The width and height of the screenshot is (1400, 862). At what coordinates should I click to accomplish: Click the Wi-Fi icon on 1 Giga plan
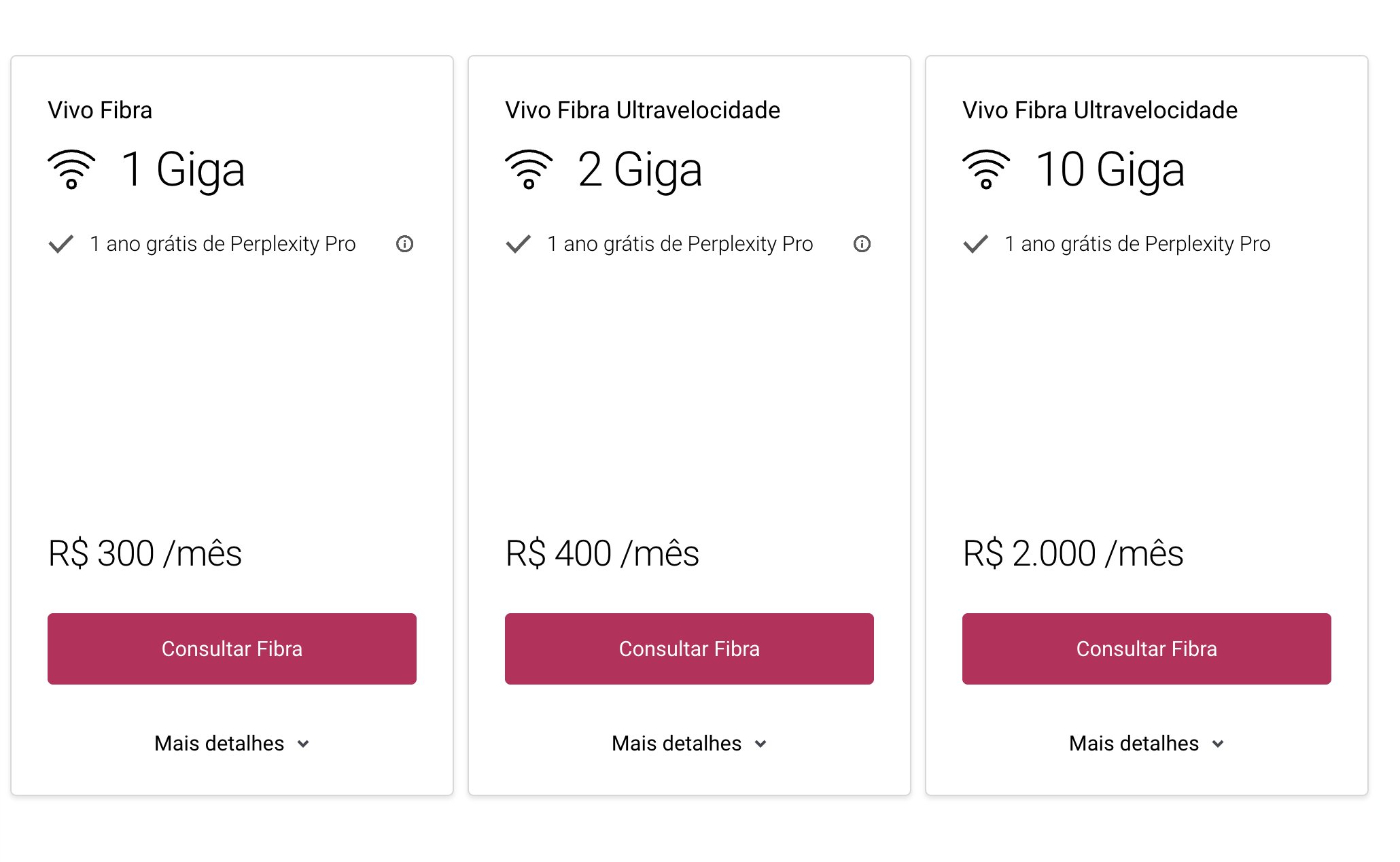pyautogui.click(x=71, y=169)
